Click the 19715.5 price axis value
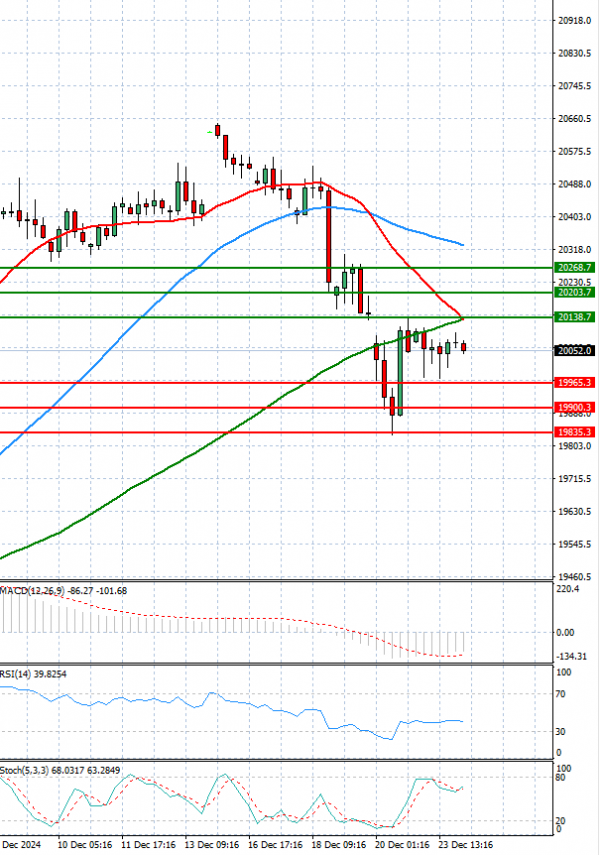This screenshot has width=600, height=855. 574,479
